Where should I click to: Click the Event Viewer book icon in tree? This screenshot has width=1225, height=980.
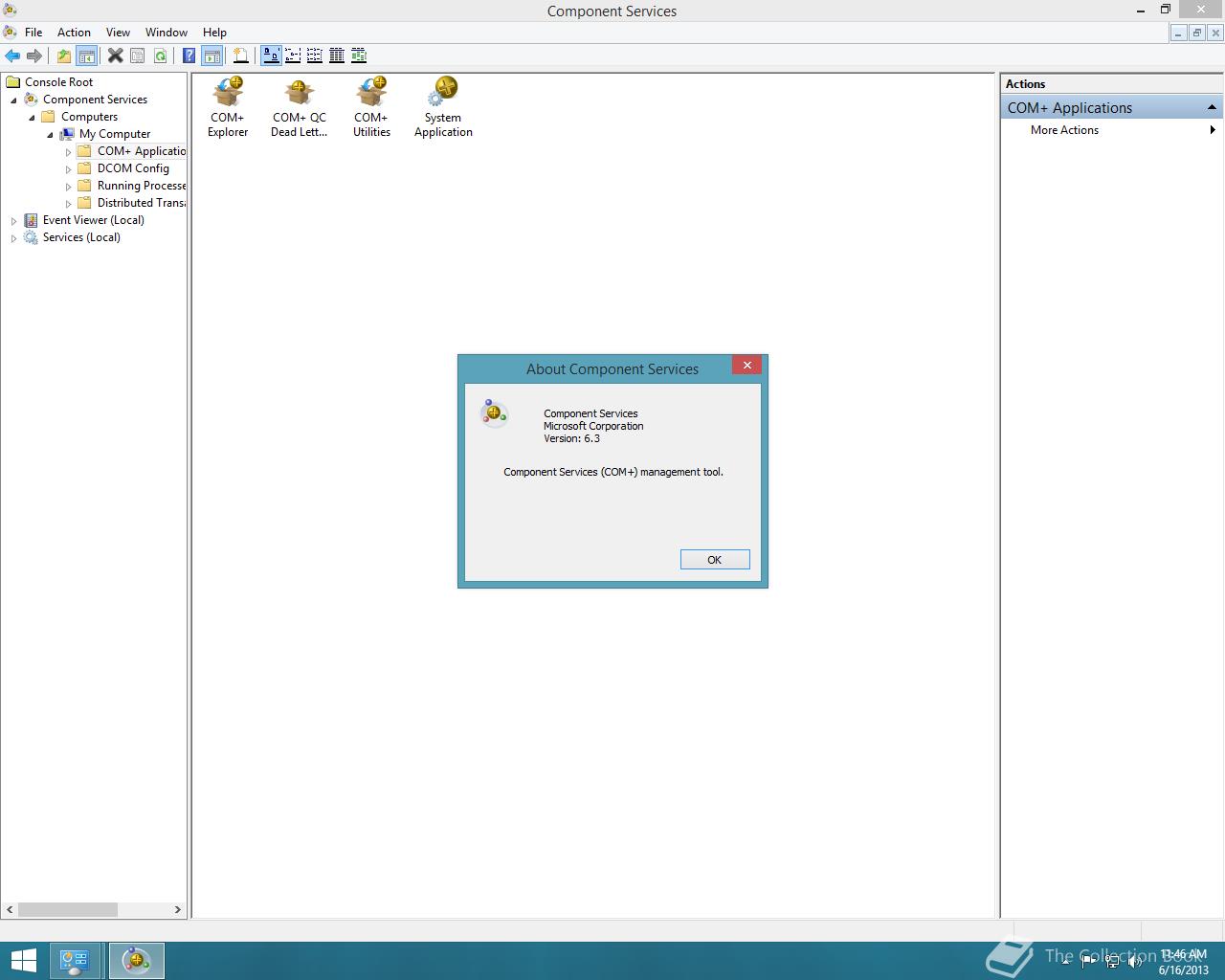tap(31, 220)
